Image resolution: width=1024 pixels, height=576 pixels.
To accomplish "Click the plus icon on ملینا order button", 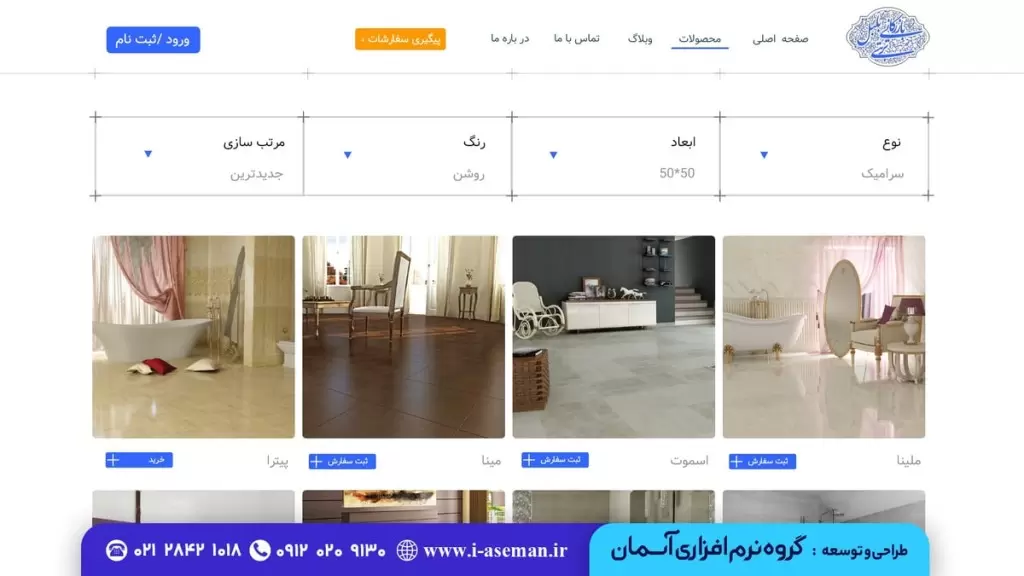I will click(736, 462).
